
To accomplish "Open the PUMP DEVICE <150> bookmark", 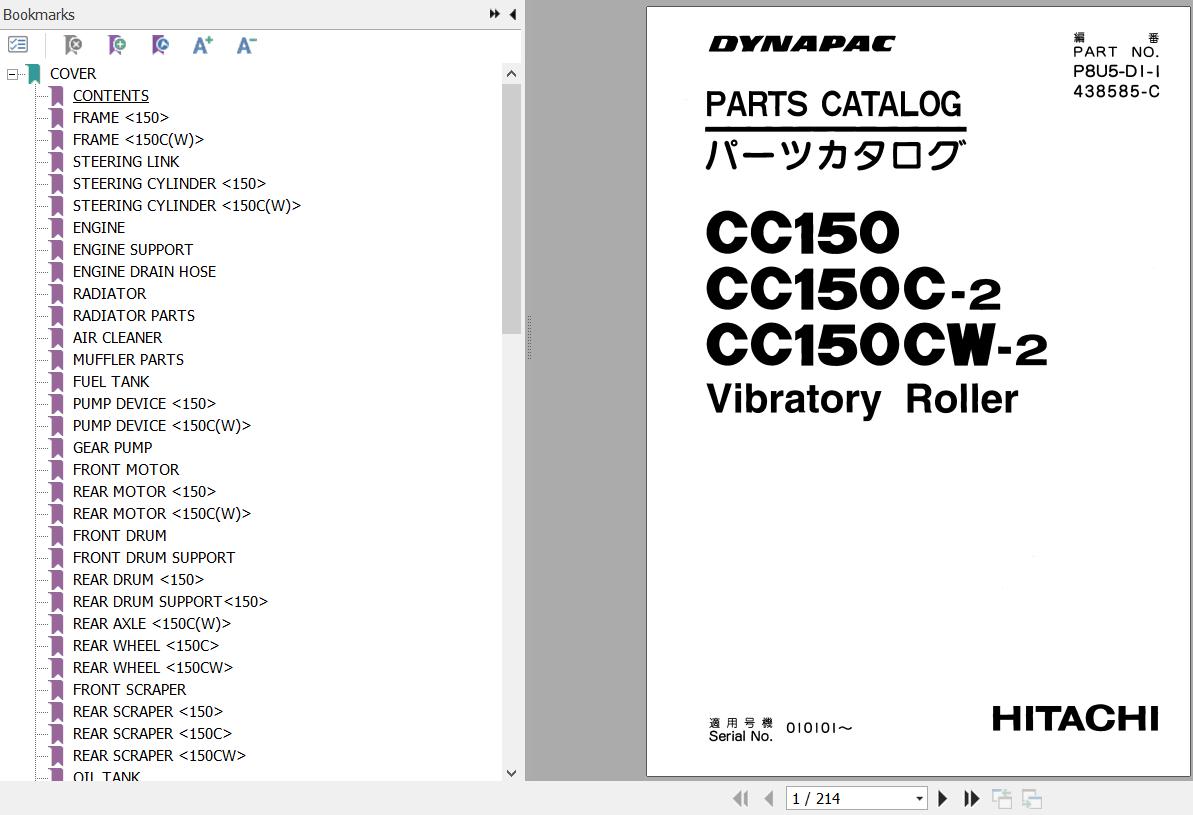I will click(x=144, y=404).
